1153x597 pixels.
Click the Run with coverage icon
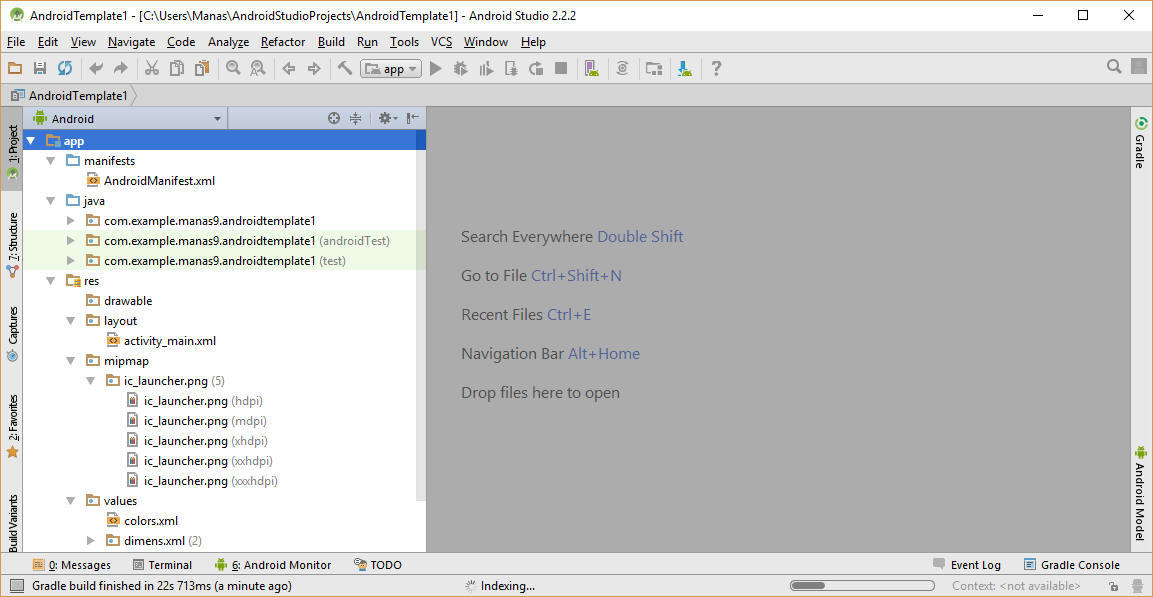(485, 68)
